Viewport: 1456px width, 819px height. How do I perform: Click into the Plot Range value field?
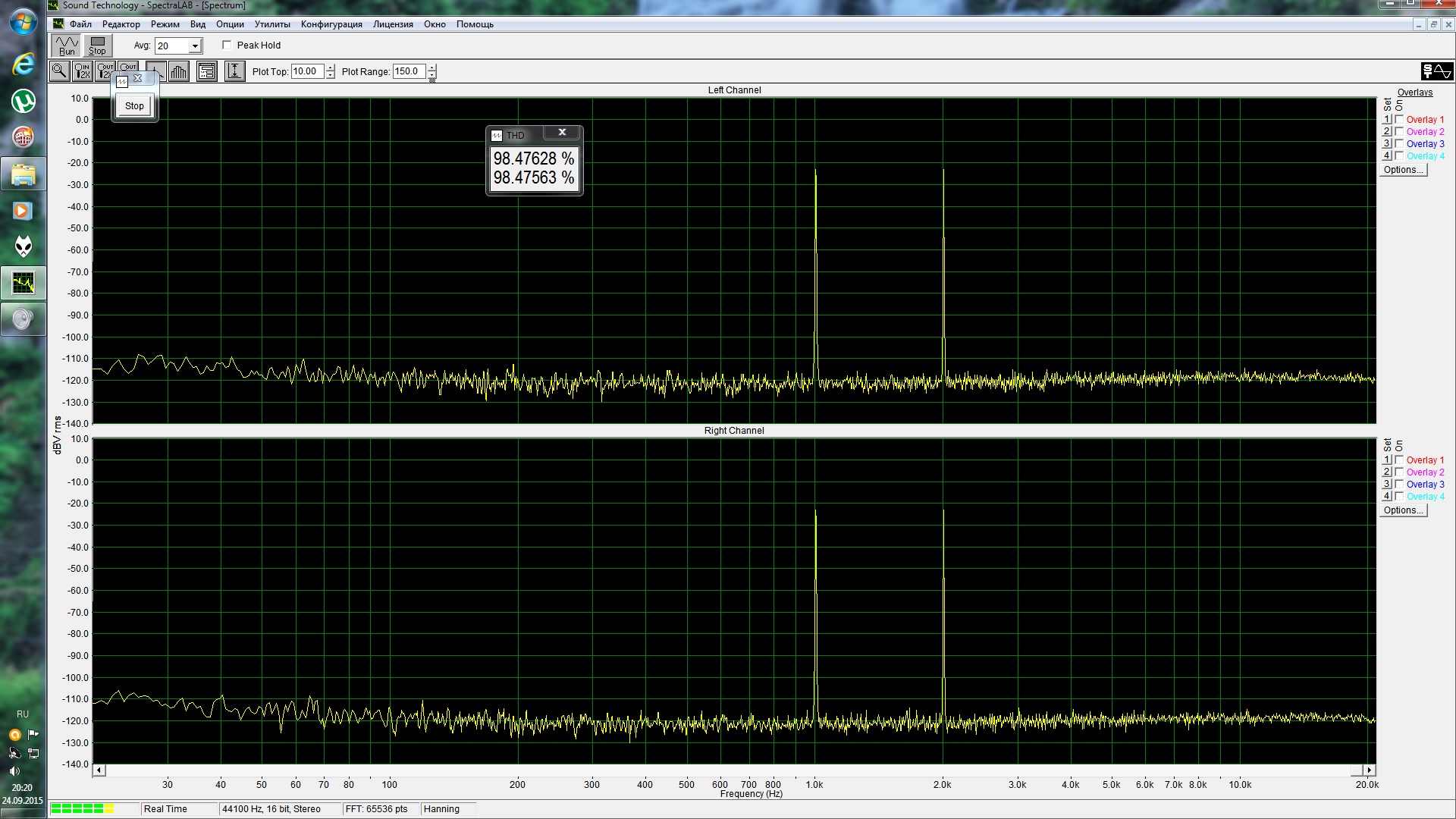pos(409,71)
